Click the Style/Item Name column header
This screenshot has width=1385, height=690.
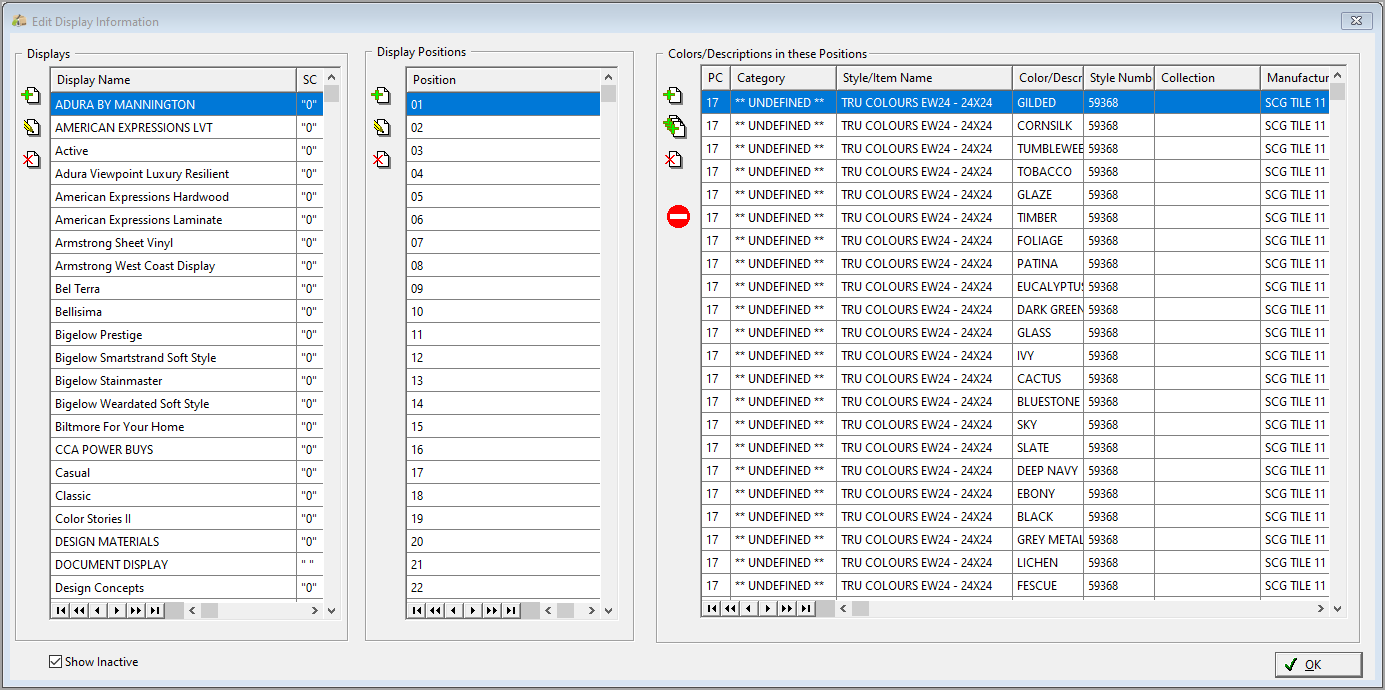click(x=924, y=78)
